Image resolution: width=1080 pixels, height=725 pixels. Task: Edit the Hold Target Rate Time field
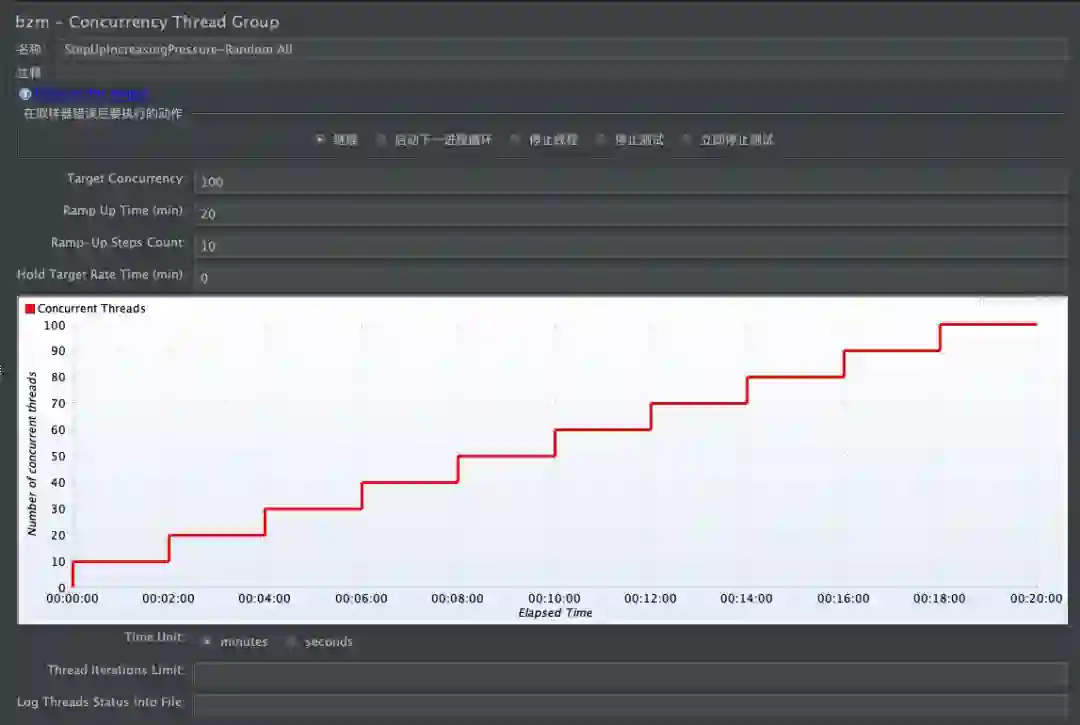631,278
